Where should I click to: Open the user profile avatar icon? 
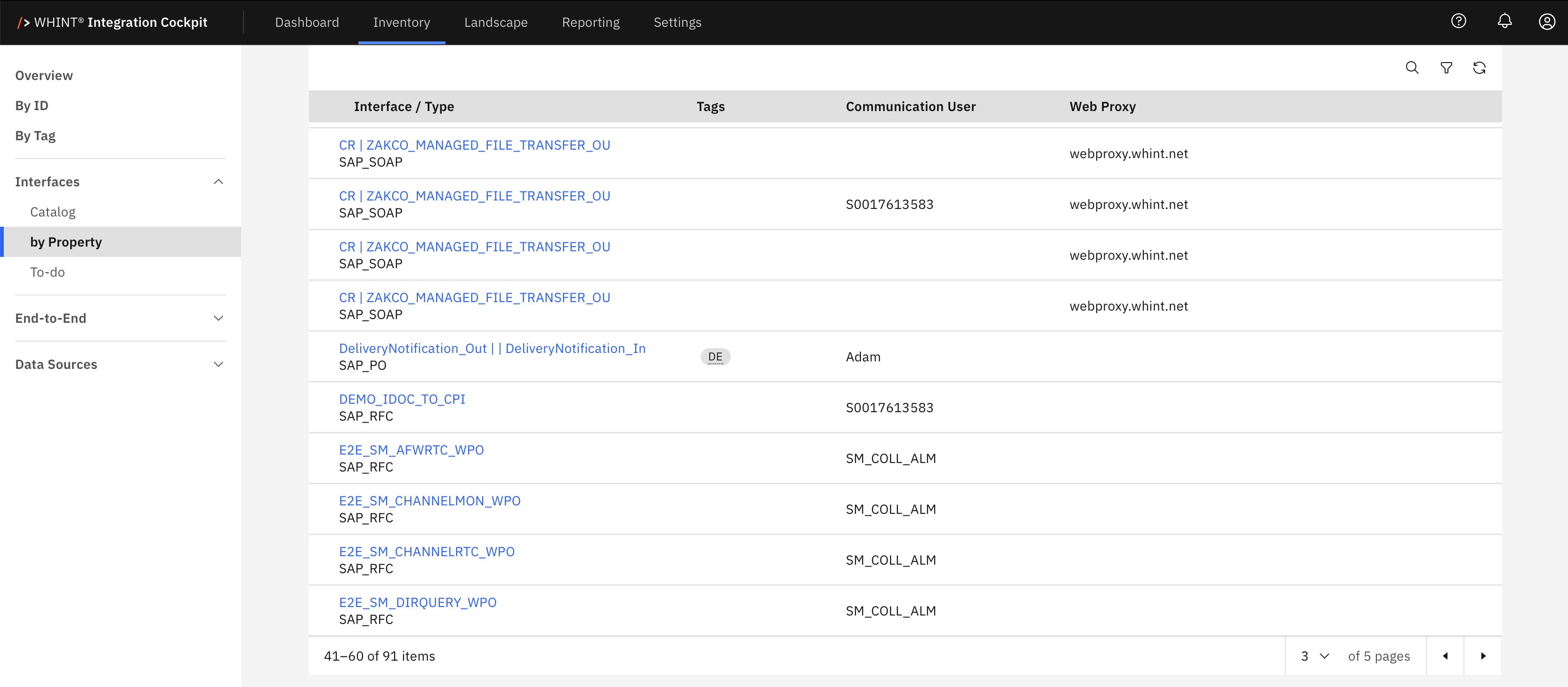[x=1547, y=22]
